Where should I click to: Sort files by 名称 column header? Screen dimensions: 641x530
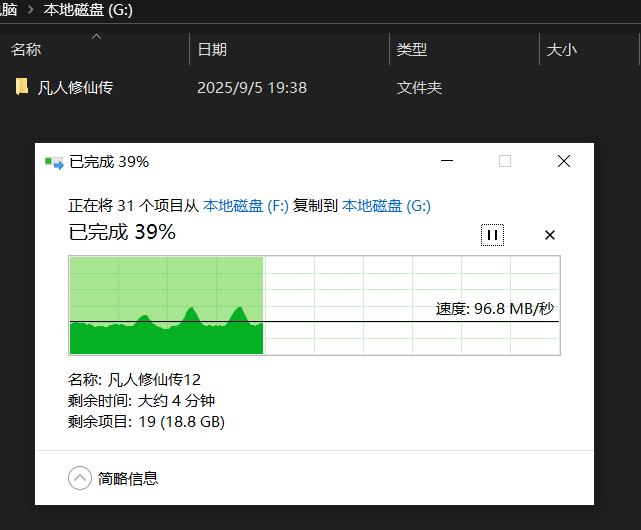point(26,49)
